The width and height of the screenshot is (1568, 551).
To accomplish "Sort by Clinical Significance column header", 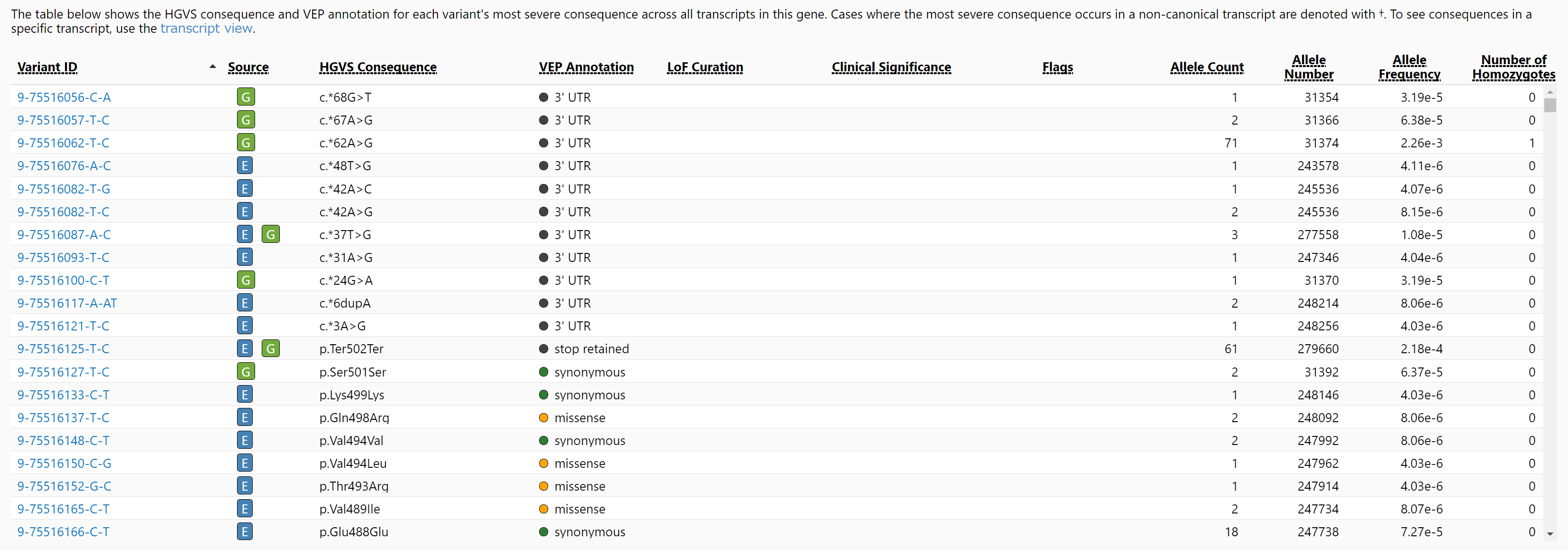I will click(891, 67).
